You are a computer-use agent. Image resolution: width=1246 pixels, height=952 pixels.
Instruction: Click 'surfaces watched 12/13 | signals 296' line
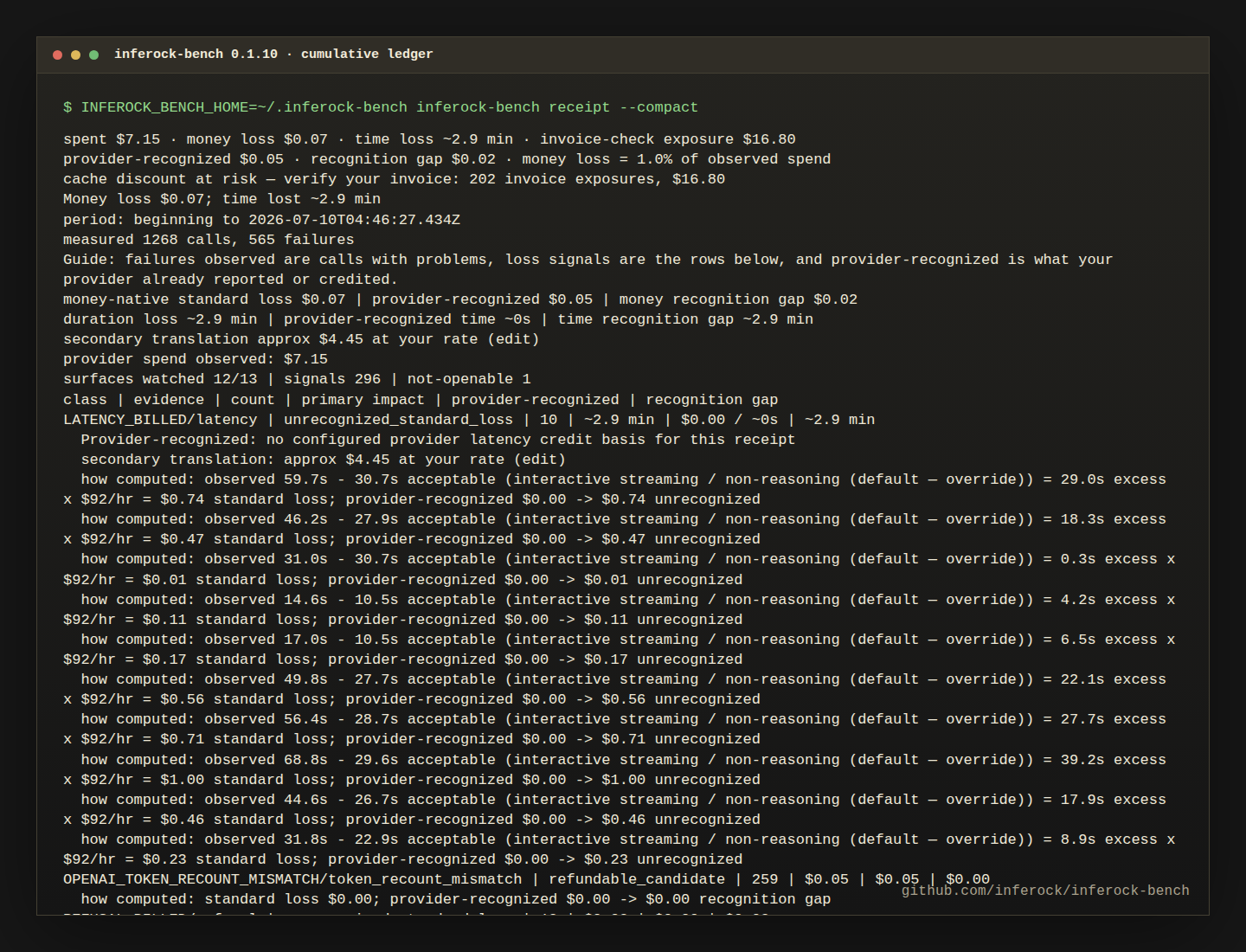[x=297, y=379]
